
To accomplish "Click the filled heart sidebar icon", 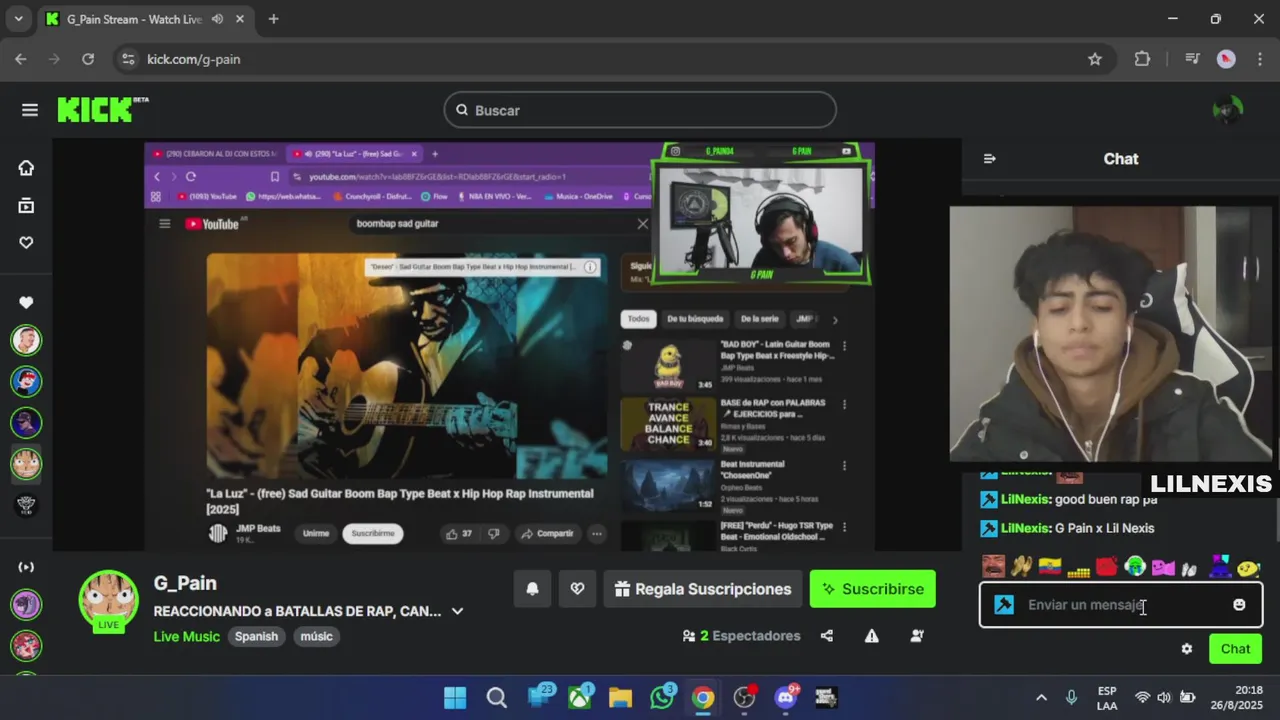I will click(26, 302).
